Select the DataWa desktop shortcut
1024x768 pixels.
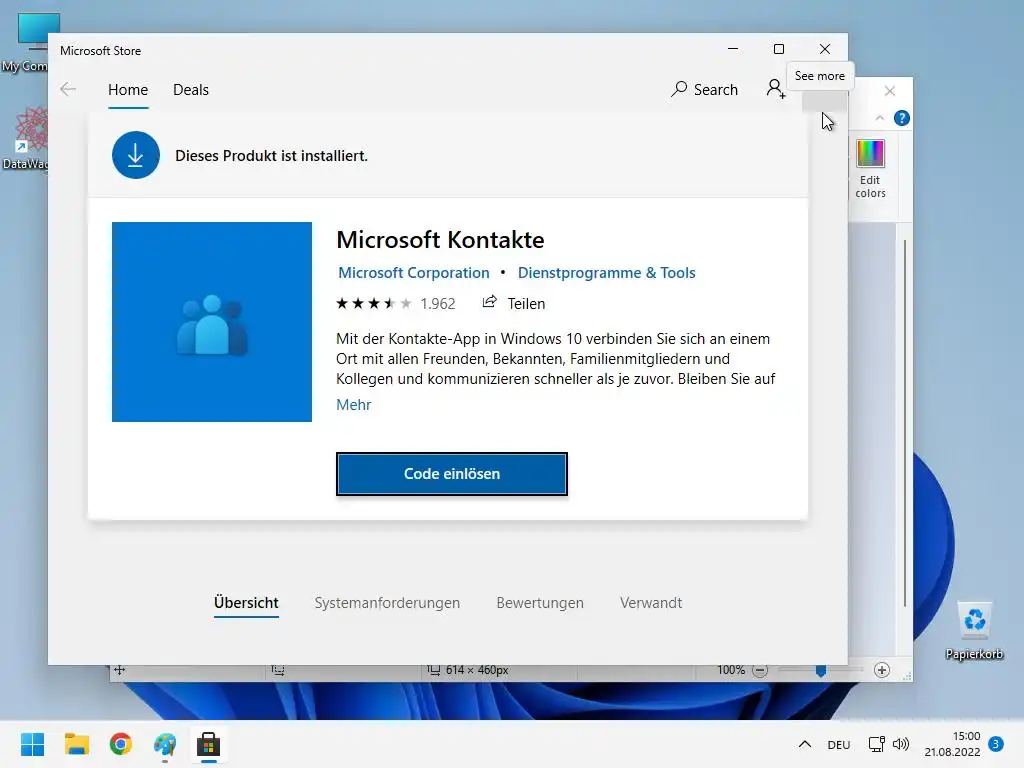(26, 138)
